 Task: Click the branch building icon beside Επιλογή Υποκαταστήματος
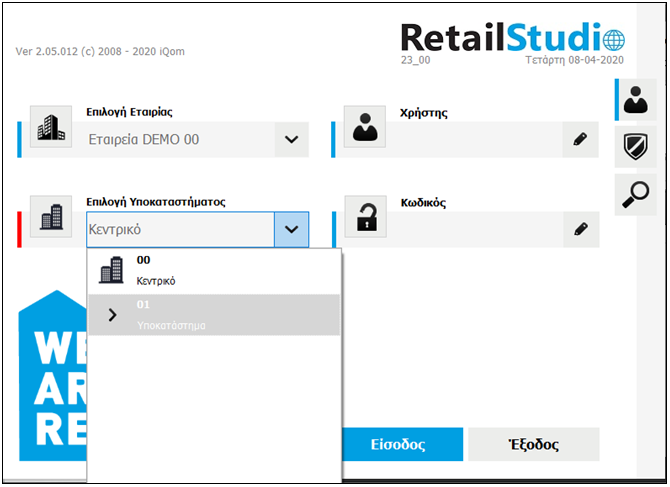[50, 217]
